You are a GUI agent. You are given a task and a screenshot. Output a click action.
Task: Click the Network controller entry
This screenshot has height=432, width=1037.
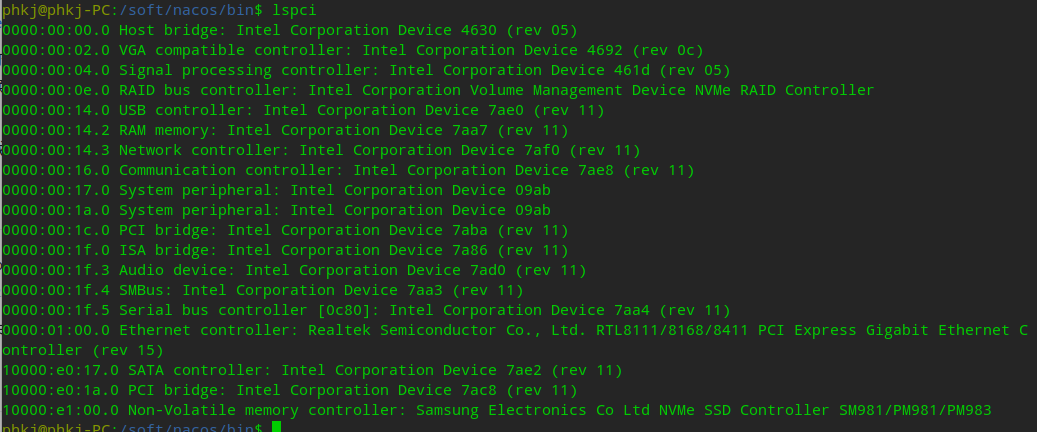321,150
